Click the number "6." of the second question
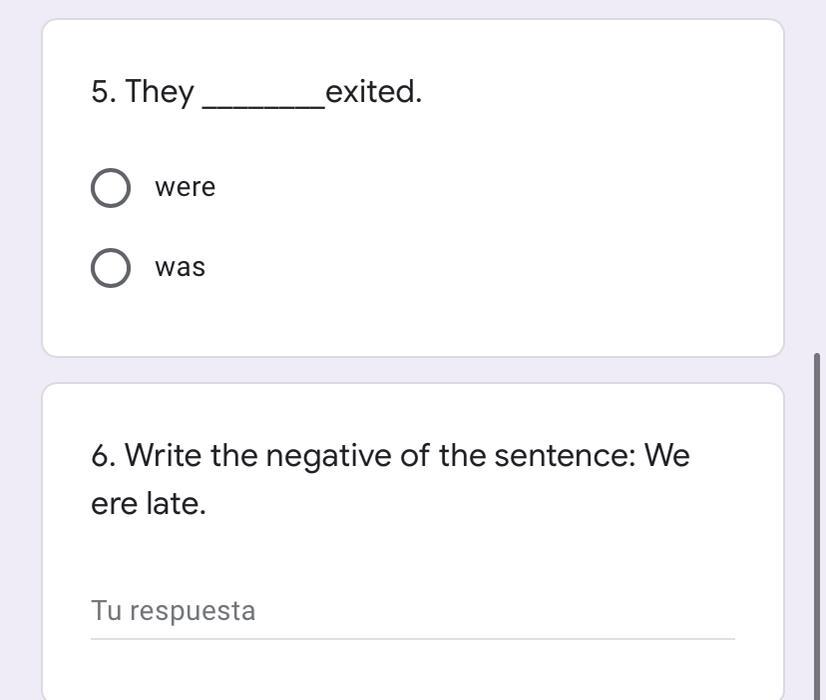Screen dimensions: 826x700 click(104, 456)
